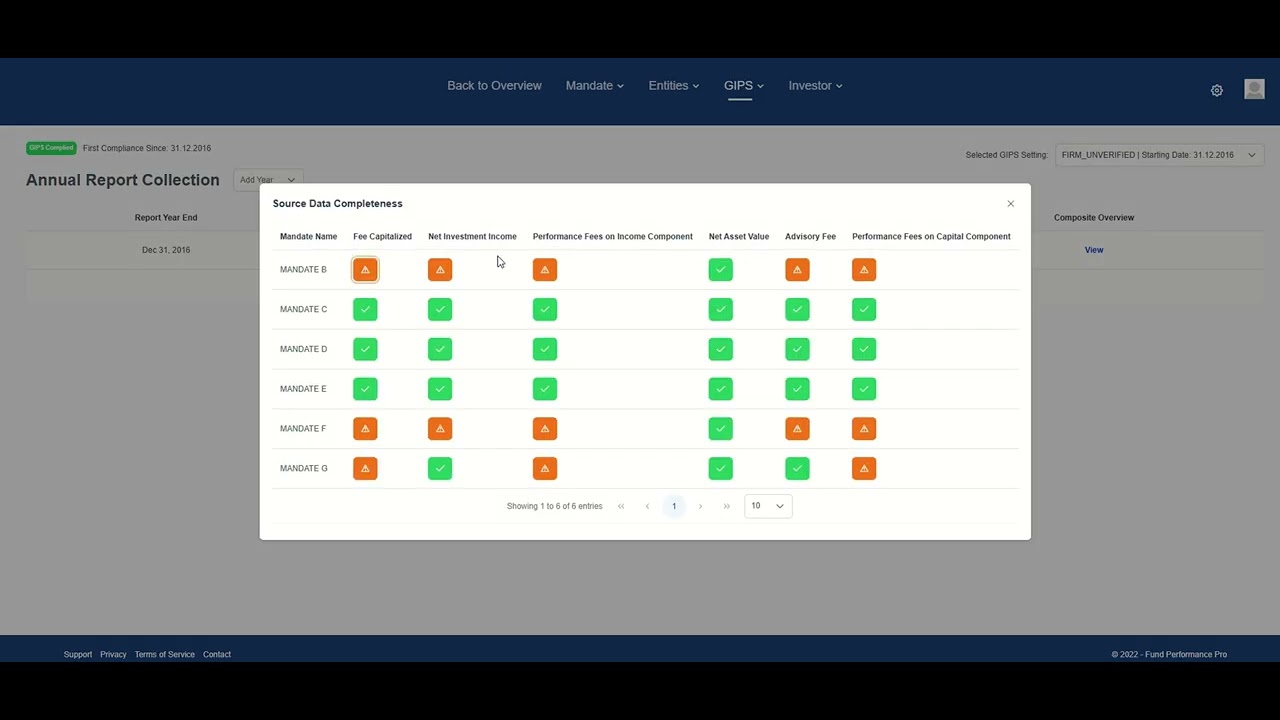Click Mandate G Performance Fees on Capital warning icon
This screenshot has width=1280, height=720.
pos(864,468)
